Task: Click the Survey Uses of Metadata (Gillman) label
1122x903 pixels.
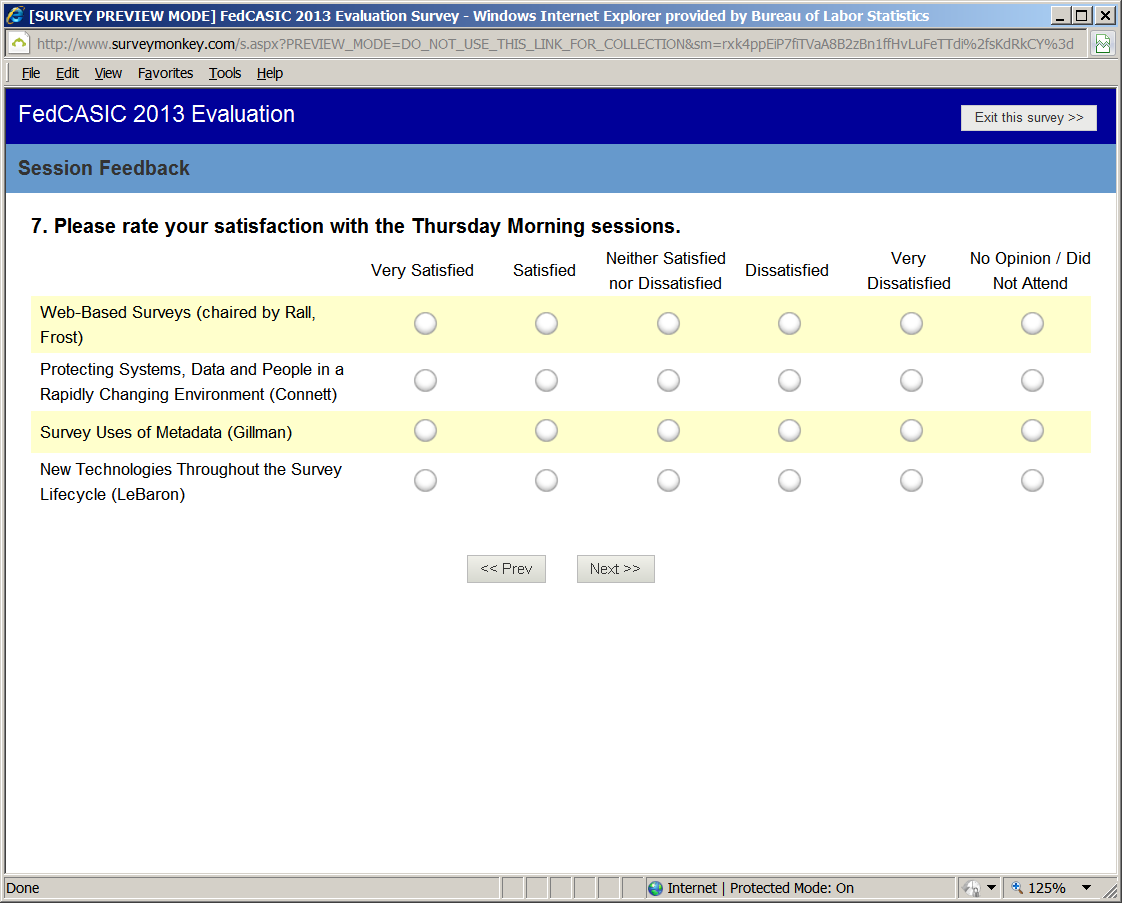Action: tap(166, 432)
